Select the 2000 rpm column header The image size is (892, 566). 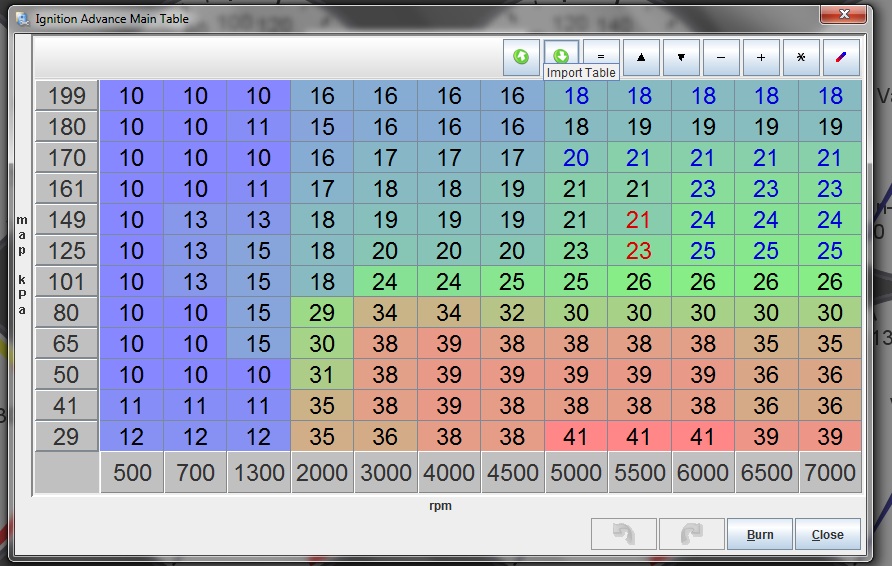coord(322,472)
